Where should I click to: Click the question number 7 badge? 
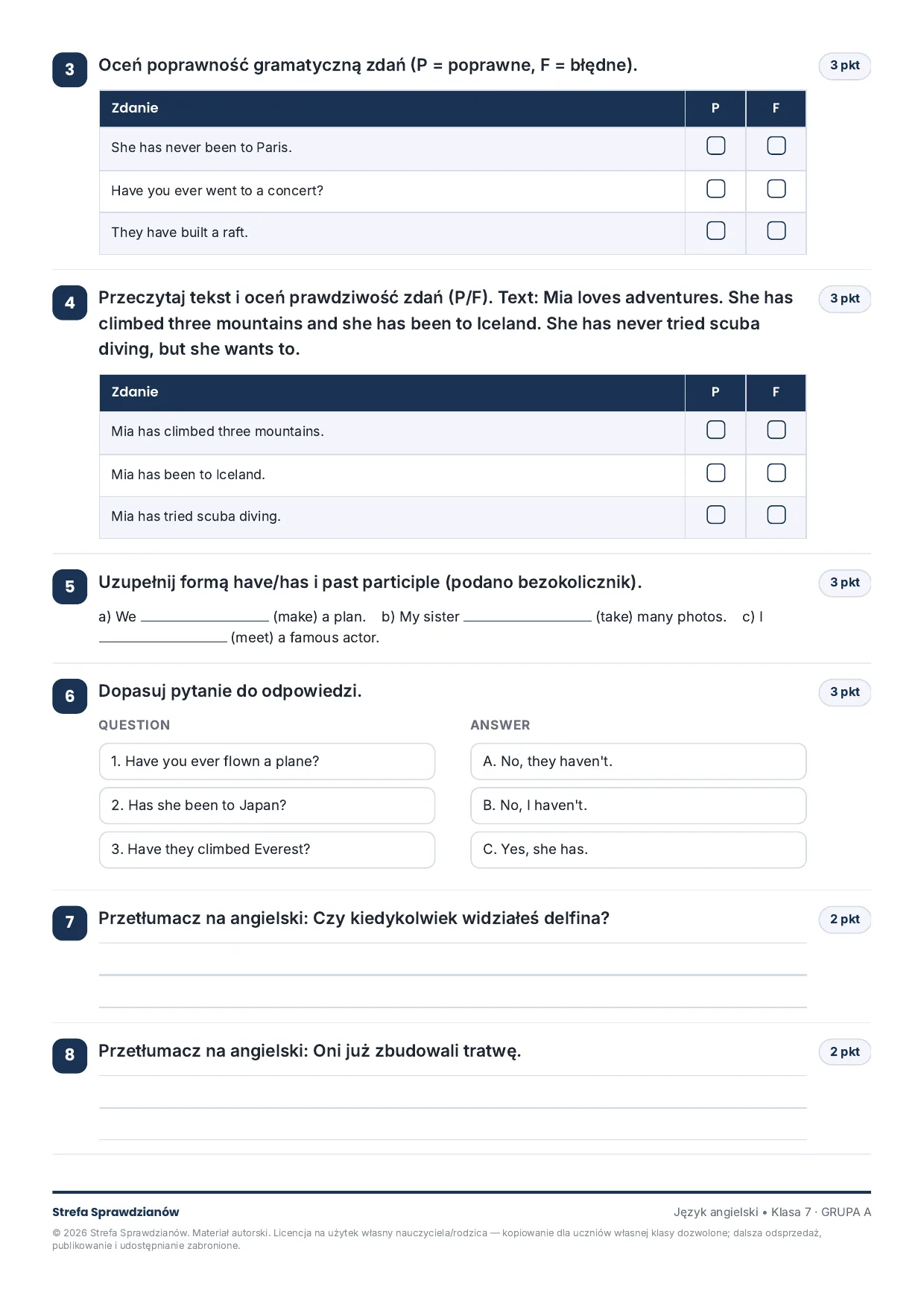coord(69,923)
